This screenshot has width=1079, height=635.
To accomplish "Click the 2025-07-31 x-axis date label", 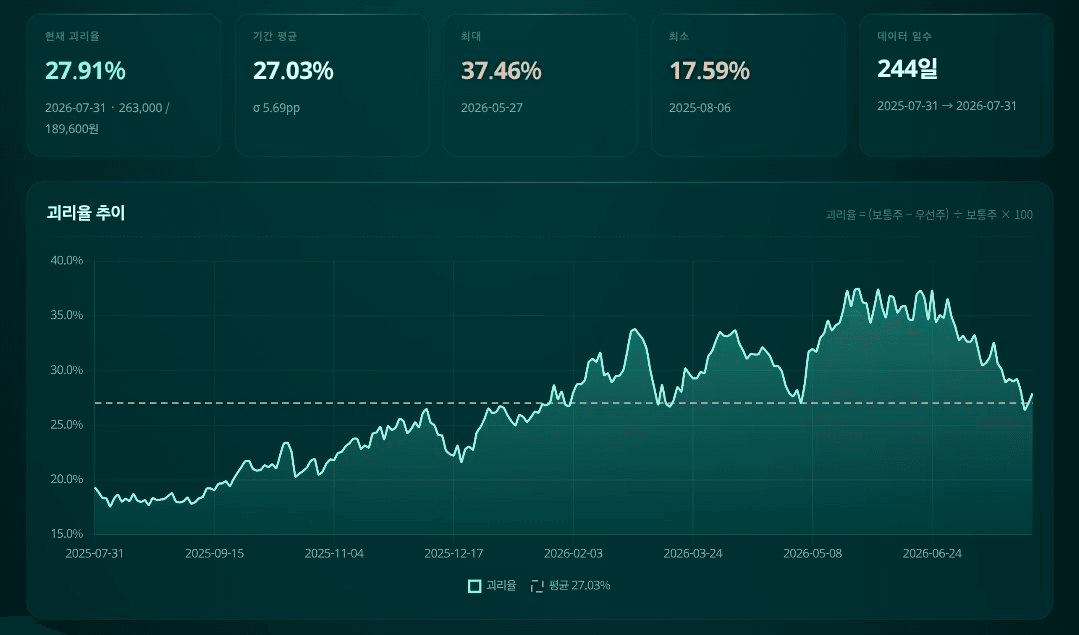I will pyautogui.click(x=94, y=553).
